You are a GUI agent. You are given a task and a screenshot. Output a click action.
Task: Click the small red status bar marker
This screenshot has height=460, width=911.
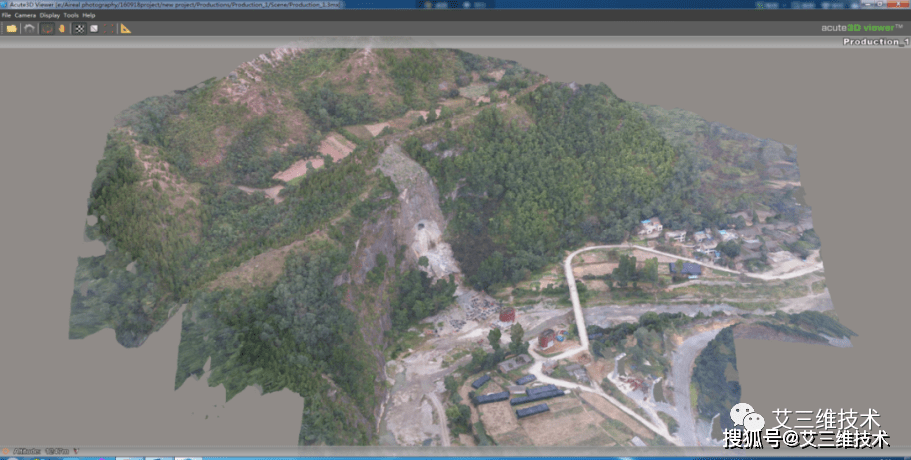coord(76,451)
